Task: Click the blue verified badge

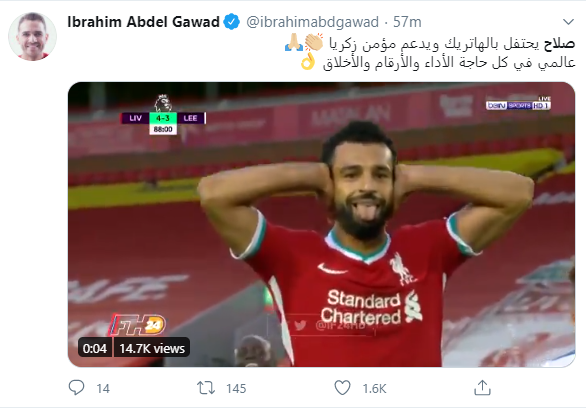Action: (x=231, y=22)
